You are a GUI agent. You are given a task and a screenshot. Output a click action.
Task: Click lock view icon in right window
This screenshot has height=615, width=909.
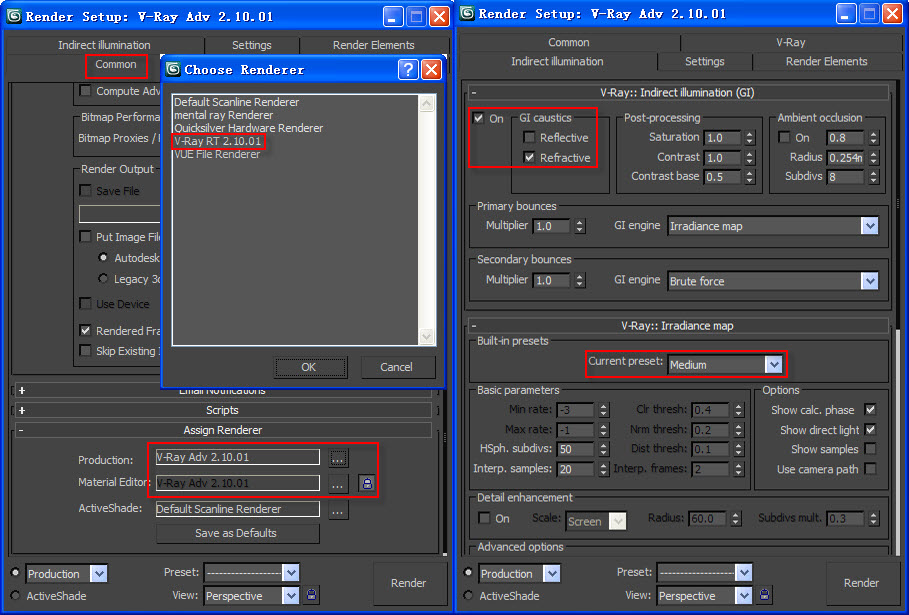click(x=765, y=595)
